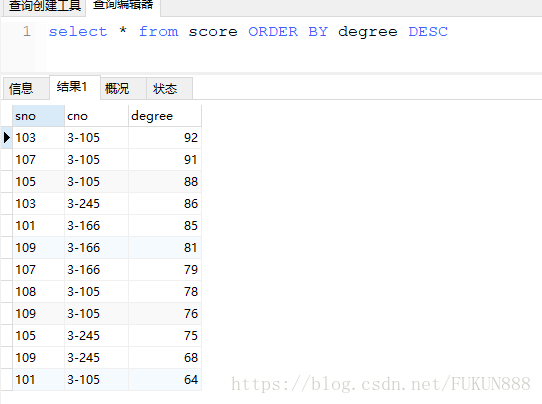Click the degree column header
The height and width of the screenshot is (404, 542).
tap(165, 116)
